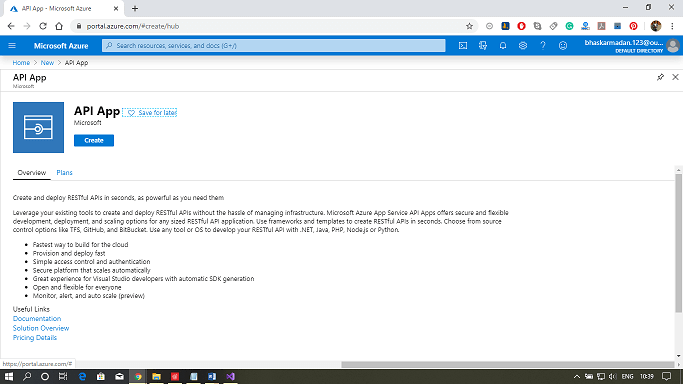Open a new browser tab

(135, 8)
